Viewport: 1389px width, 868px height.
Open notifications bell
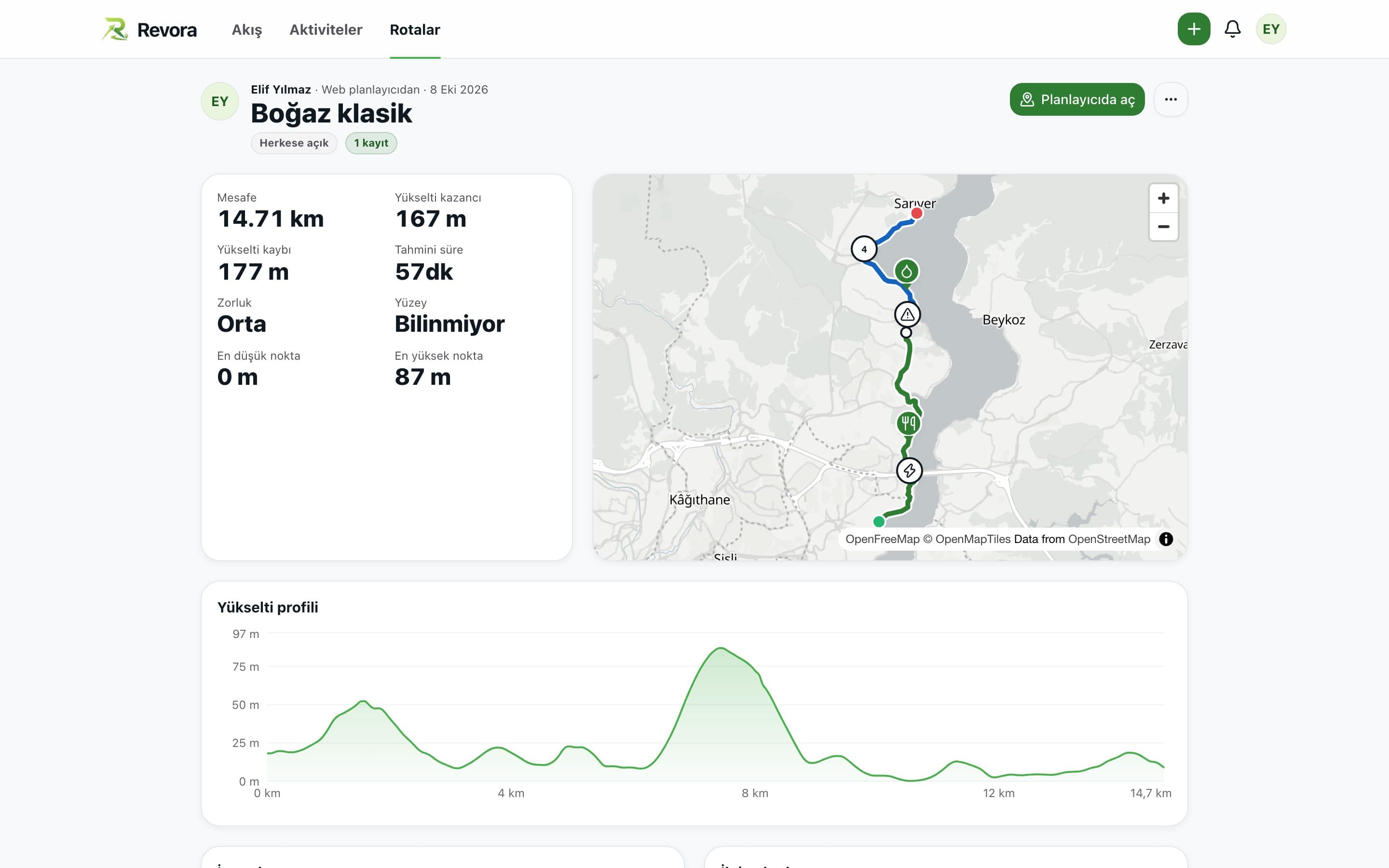coord(1232,29)
